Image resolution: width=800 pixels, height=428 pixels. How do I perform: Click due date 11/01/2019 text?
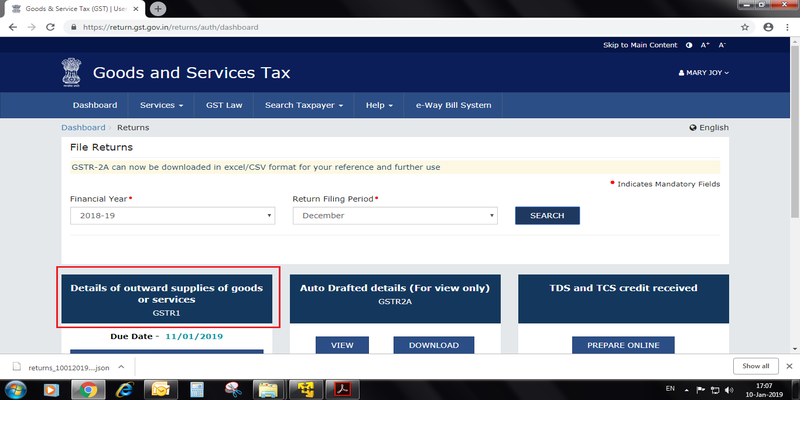[194, 337]
